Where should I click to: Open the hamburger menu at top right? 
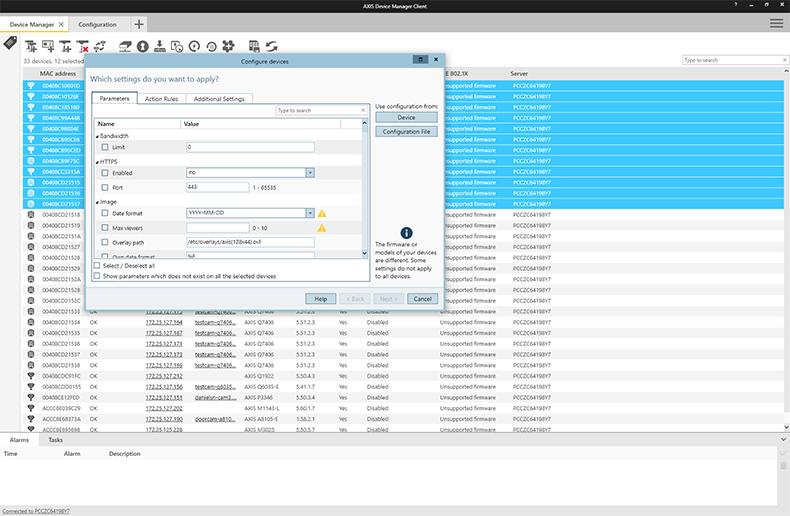pos(776,23)
